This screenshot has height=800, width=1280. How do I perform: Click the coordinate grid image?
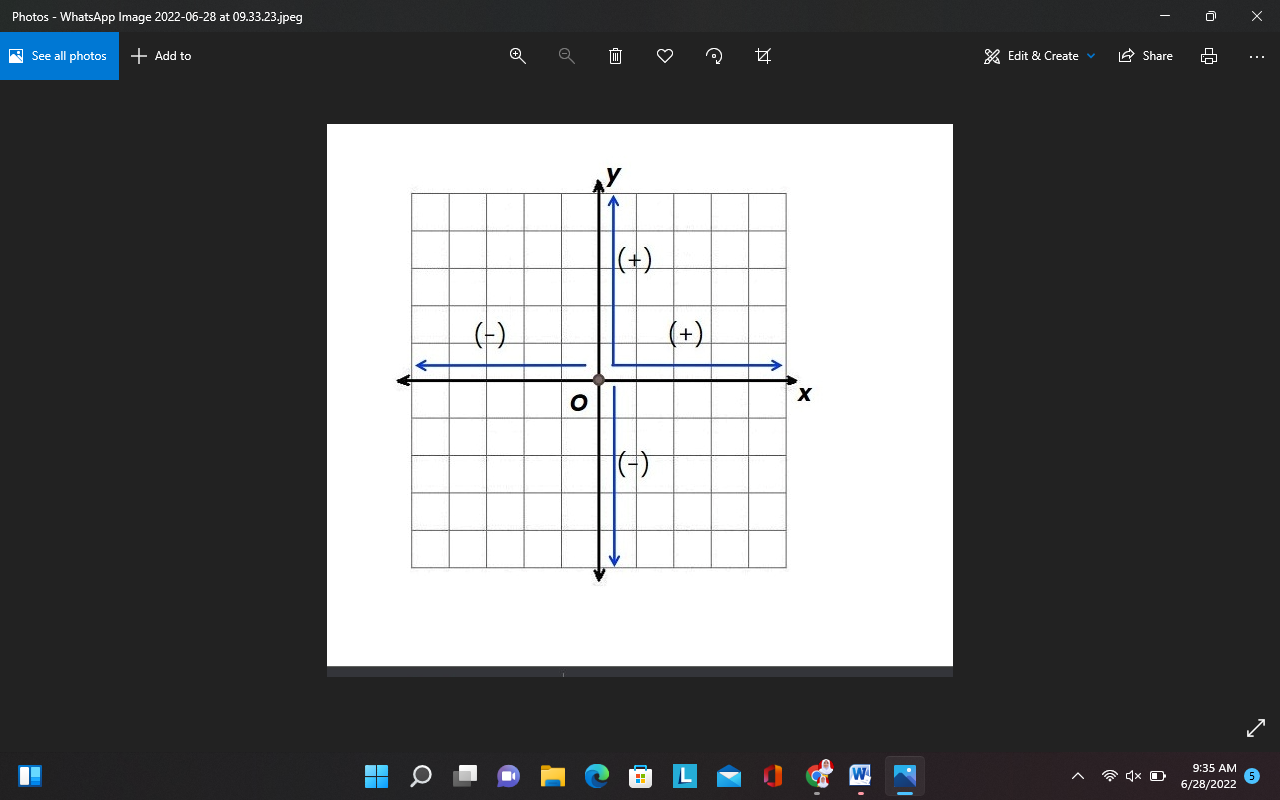tap(639, 395)
